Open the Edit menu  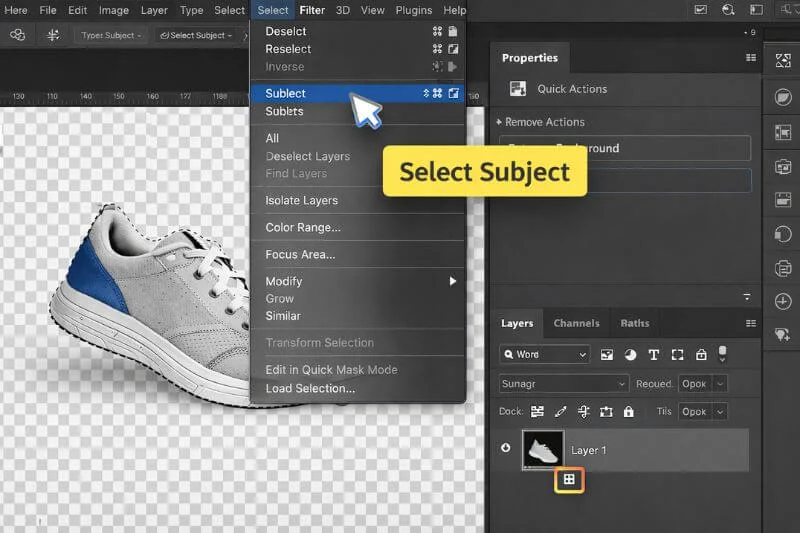point(78,10)
